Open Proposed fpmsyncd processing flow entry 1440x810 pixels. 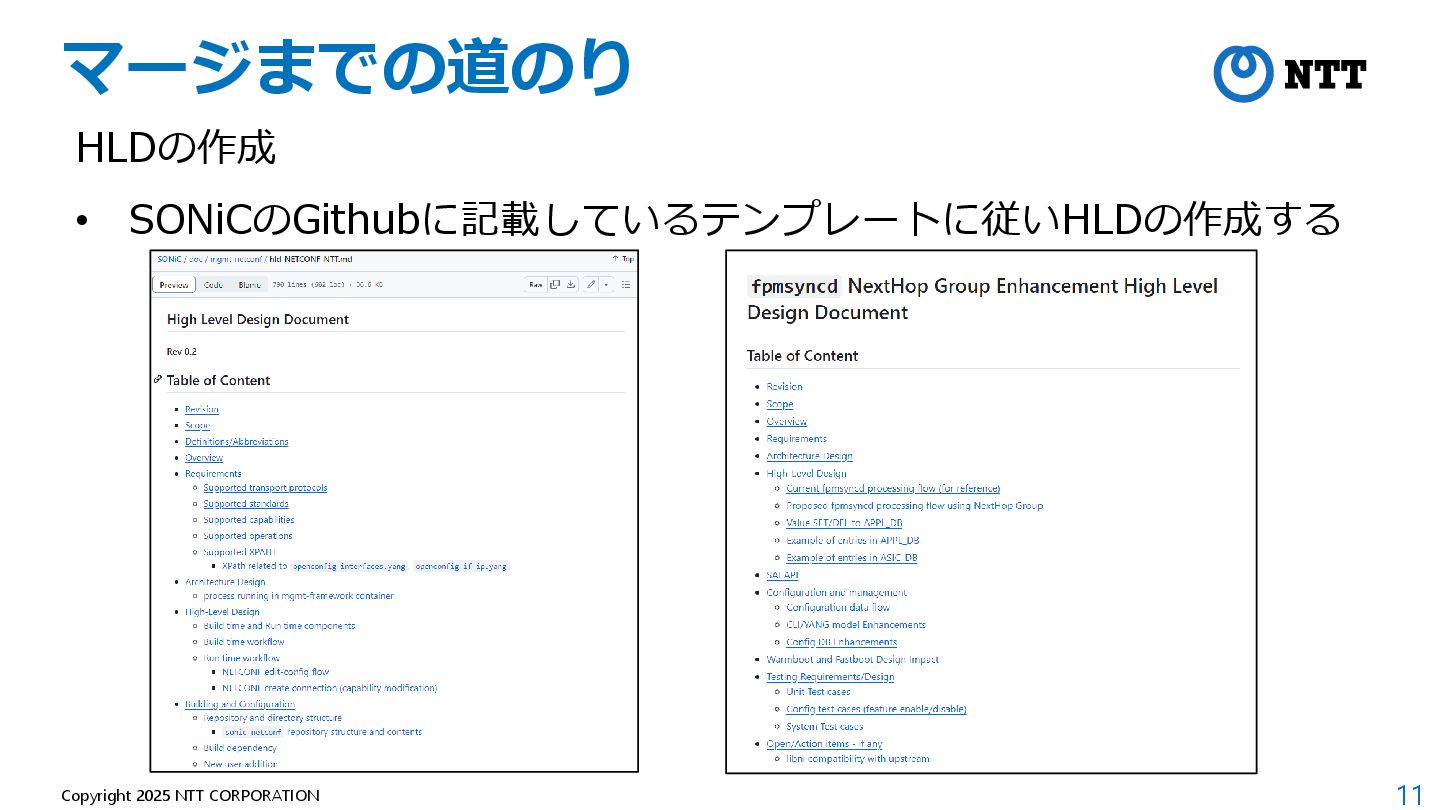click(915, 506)
